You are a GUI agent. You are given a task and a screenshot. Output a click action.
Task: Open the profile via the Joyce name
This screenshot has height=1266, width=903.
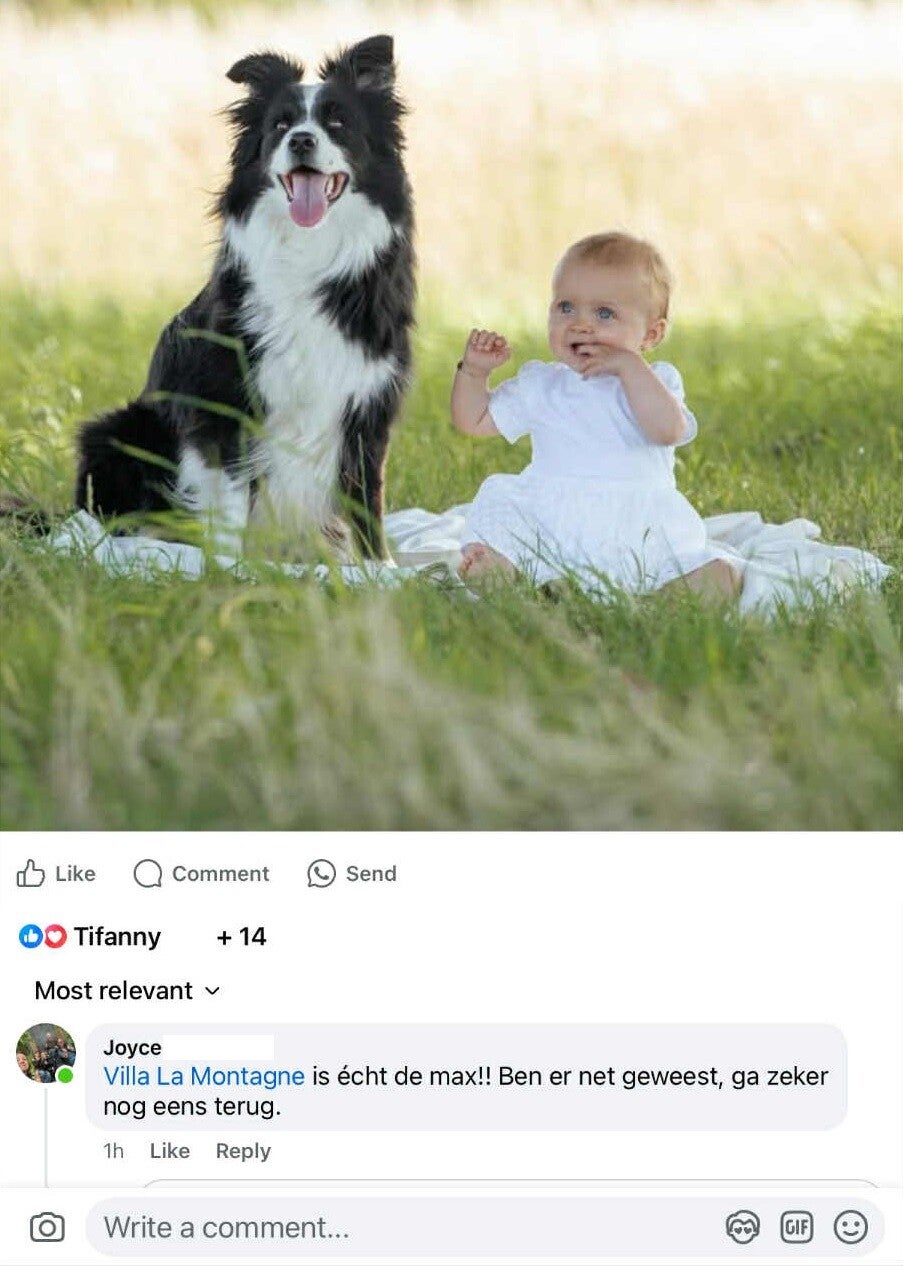click(132, 1047)
